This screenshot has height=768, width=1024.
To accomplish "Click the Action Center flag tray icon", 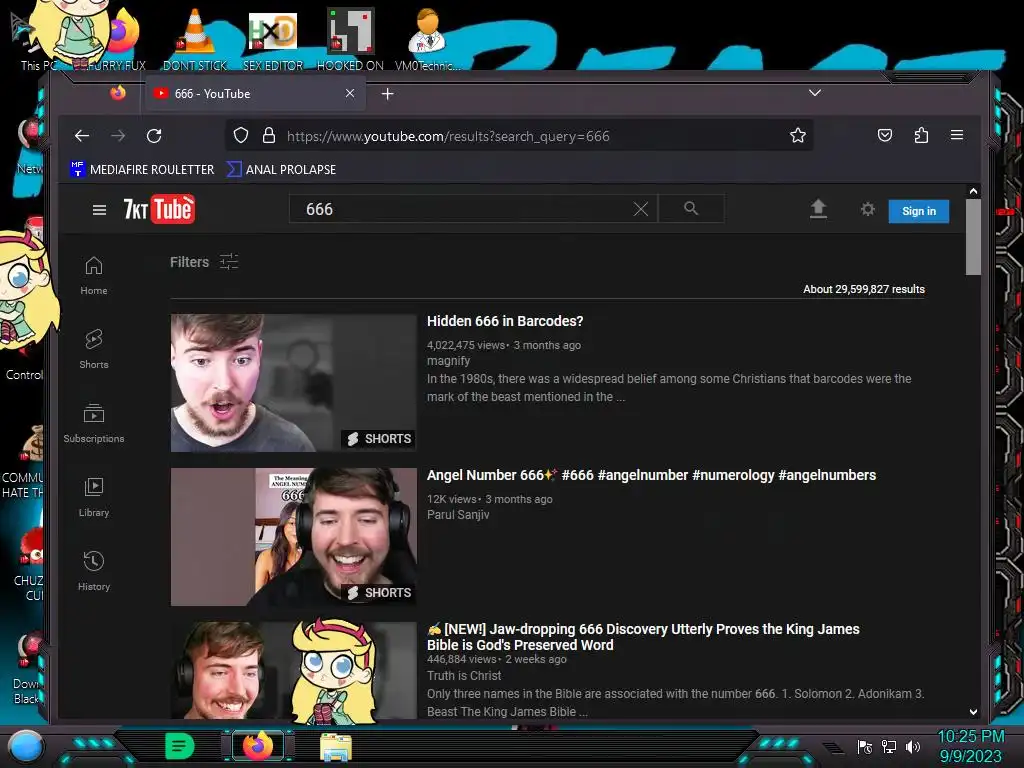I will pyautogui.click(x=865, y=746).
